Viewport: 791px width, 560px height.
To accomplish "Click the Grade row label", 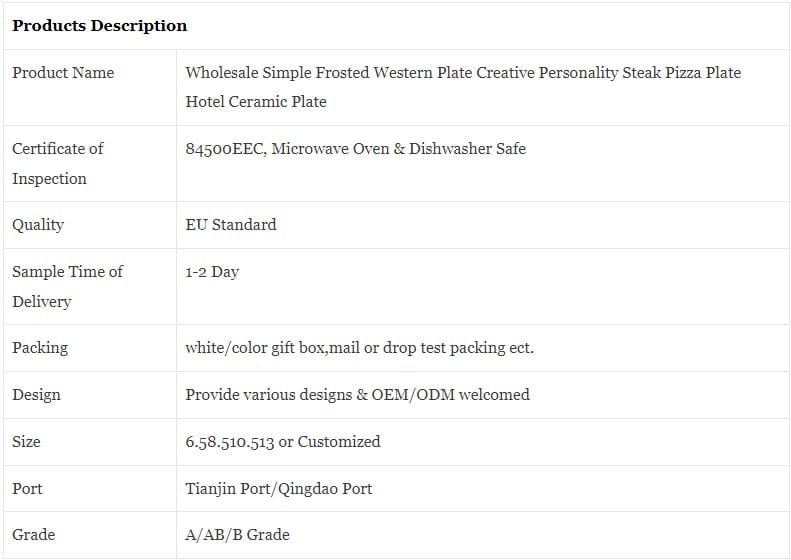I will (x=34, y=534).
